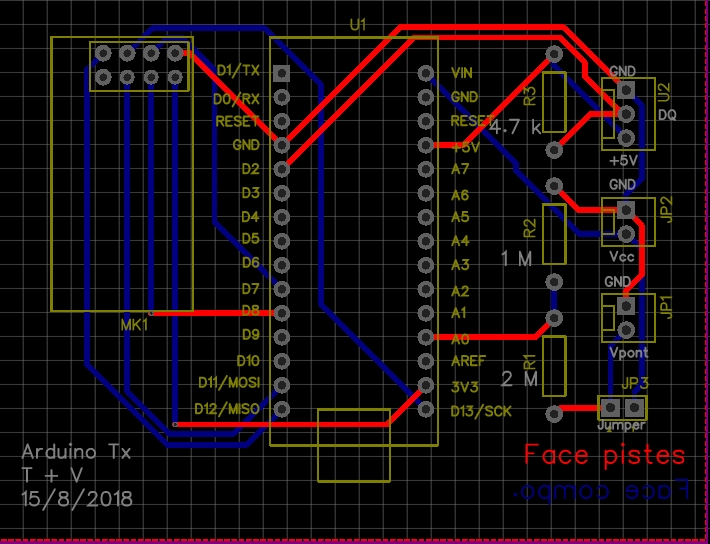The image size is (710, 544).
Task: Select the 'JP3' designator text
Action: (x=634, y=384)
